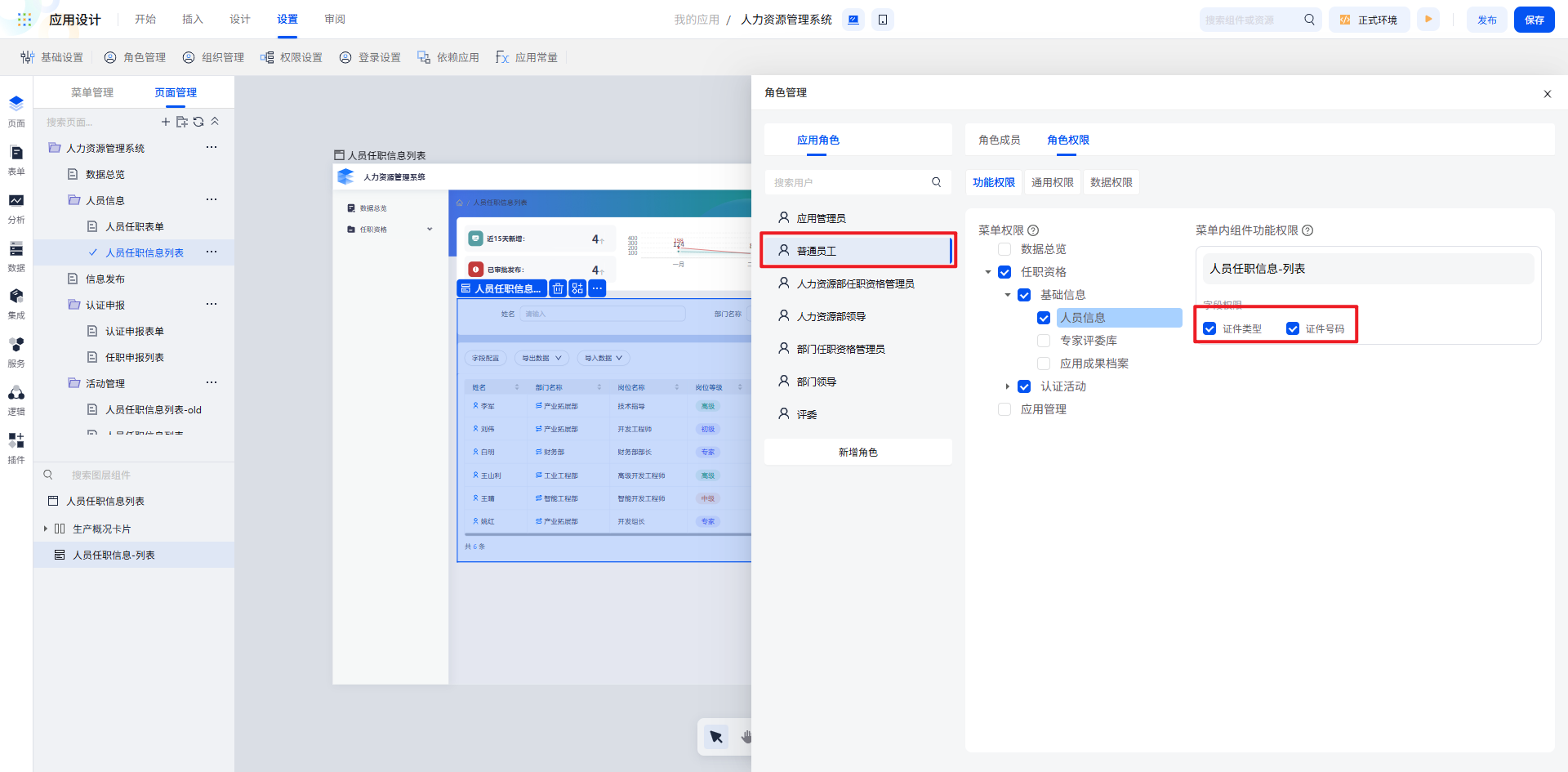Delete the selected 人员任职信息 component via trash icon
The image size is (1568, 772).
point(558,288)
